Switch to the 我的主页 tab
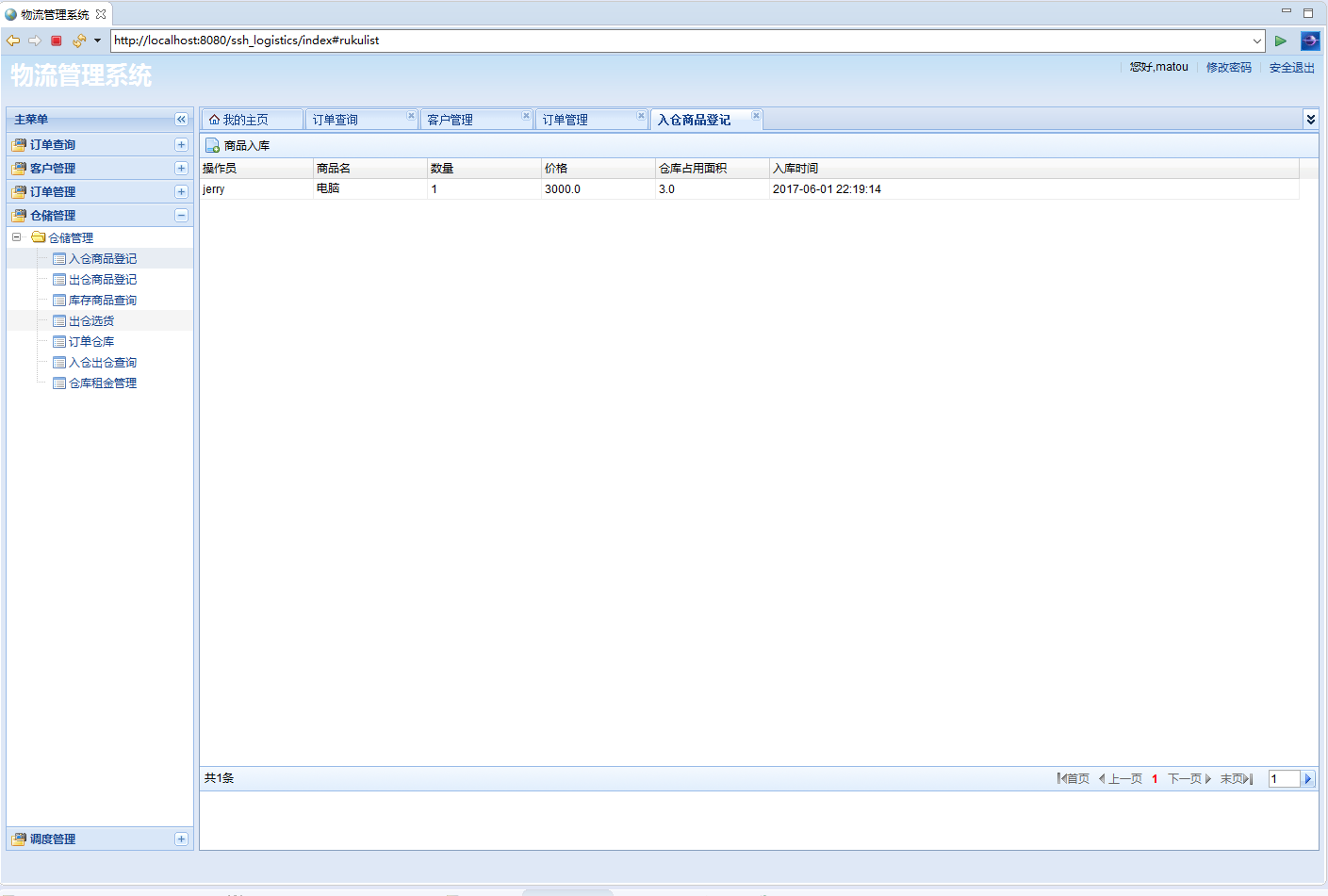This screenshot has height=896, width=1328. pos(245,120)
